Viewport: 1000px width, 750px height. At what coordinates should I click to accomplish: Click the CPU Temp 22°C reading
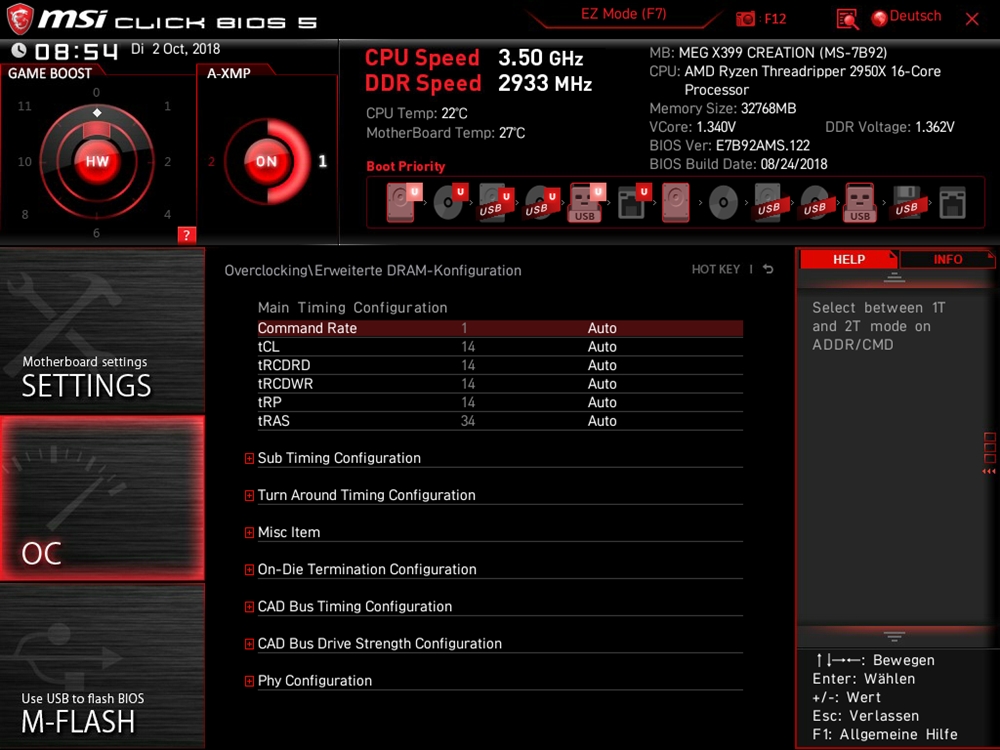pos(416,114)
